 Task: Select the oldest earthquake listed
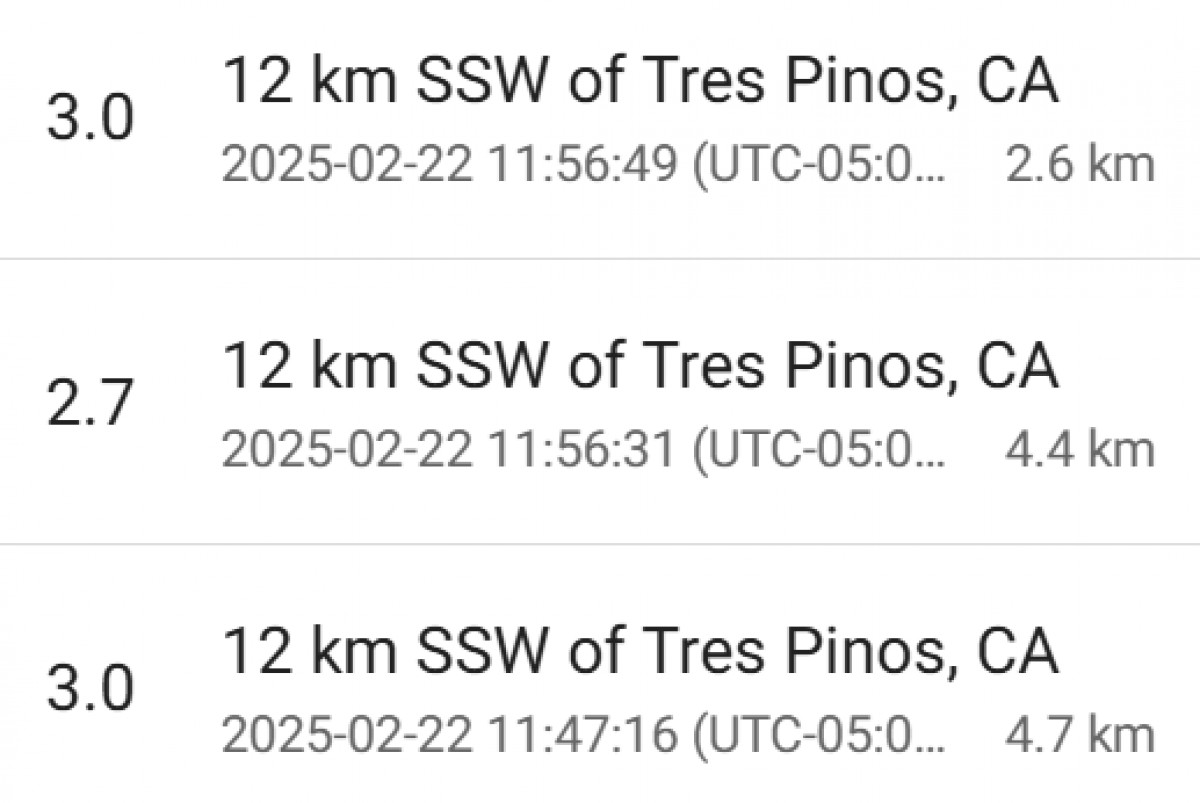click(x=600, y=692)
